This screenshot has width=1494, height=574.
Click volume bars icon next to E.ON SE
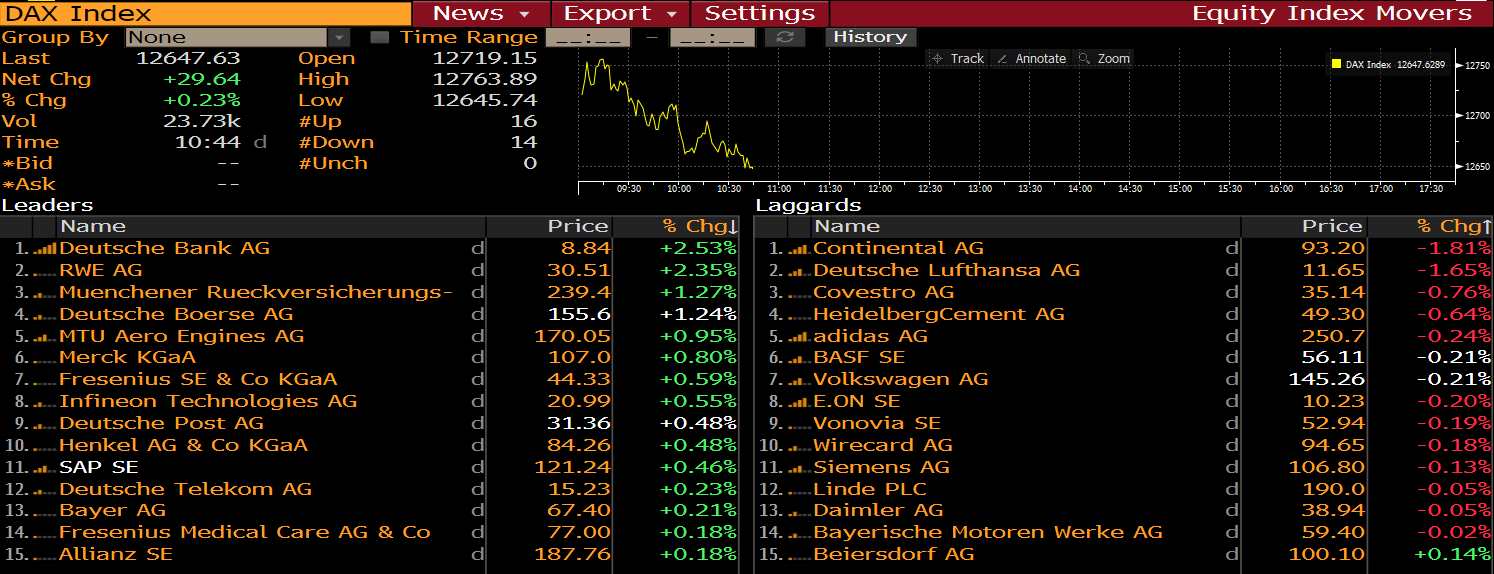799,401
